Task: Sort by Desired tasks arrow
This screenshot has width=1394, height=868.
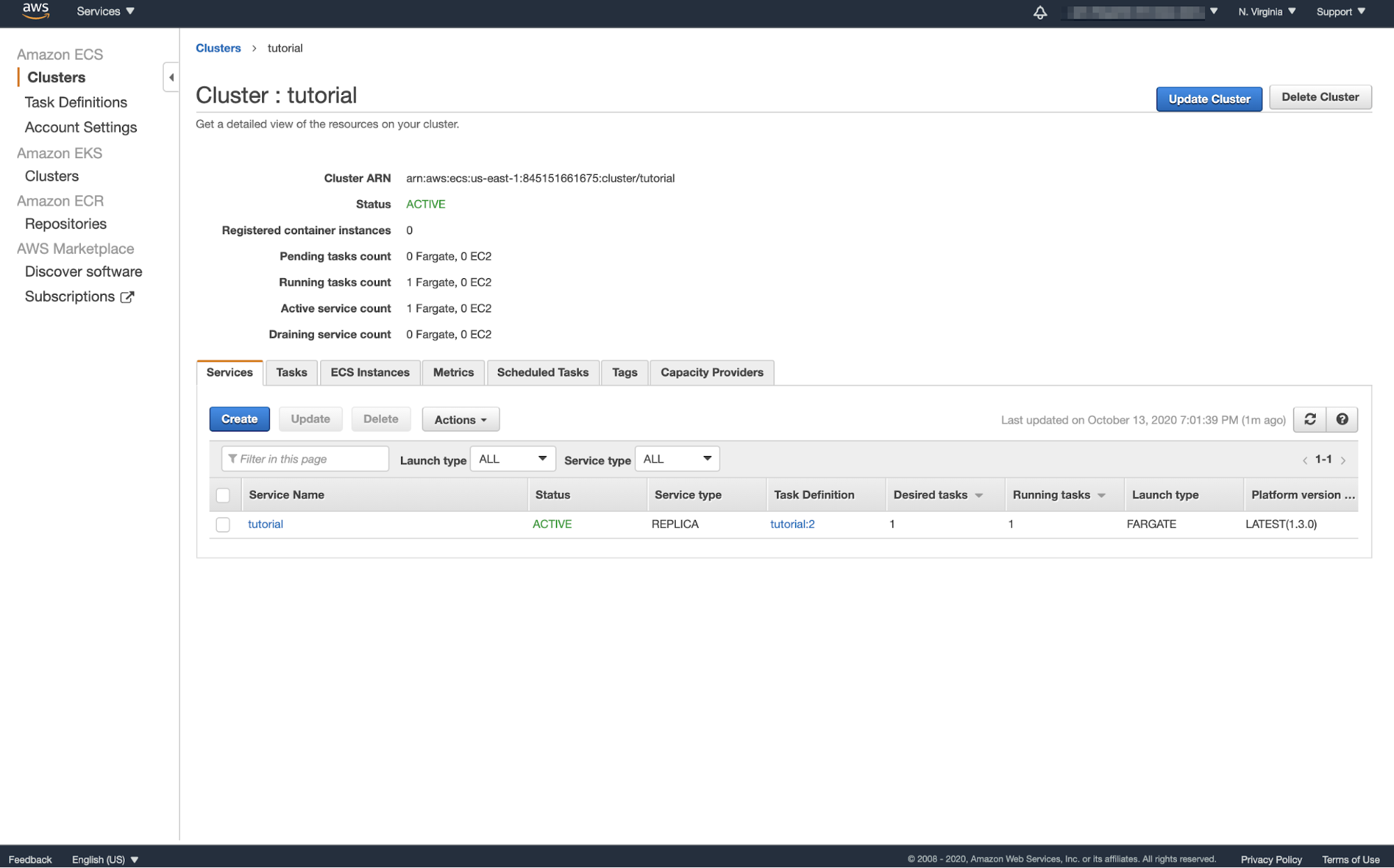Action: tap(979, 496)
